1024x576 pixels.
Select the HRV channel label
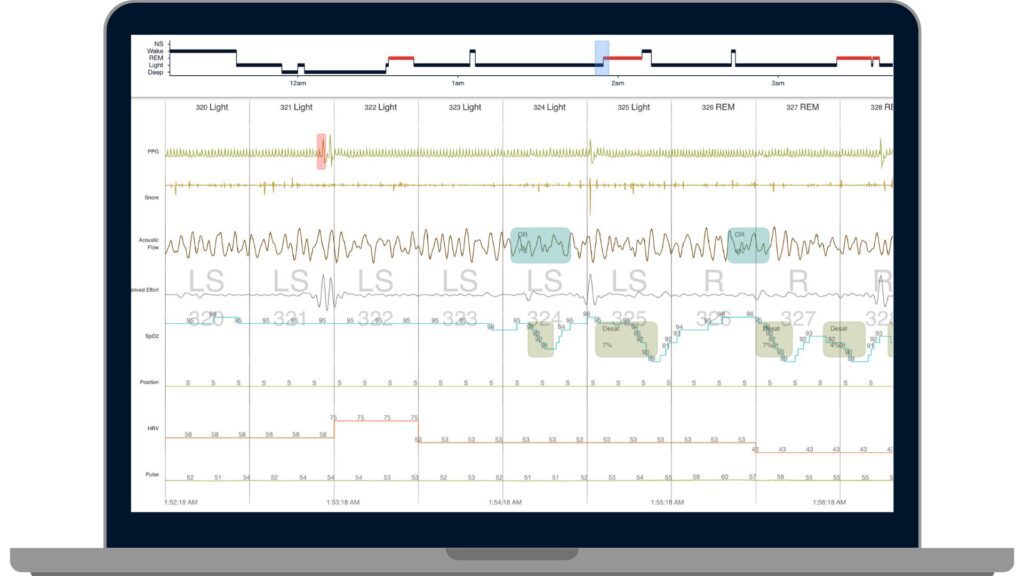click(x=151, y=428)
